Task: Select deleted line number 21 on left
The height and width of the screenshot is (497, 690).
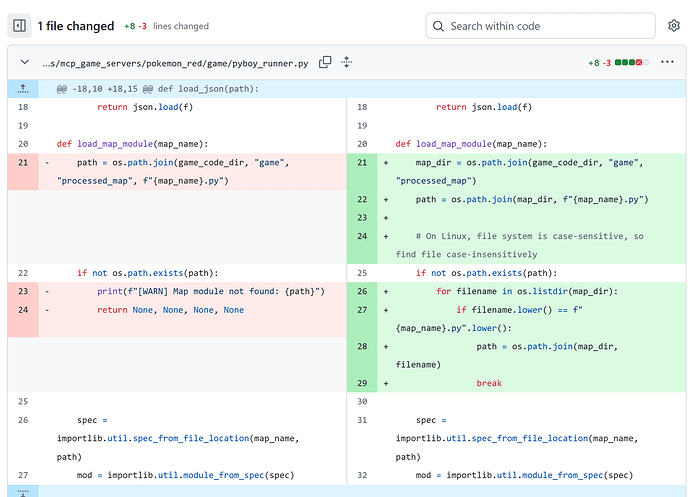Action: [x=23, y=162]
